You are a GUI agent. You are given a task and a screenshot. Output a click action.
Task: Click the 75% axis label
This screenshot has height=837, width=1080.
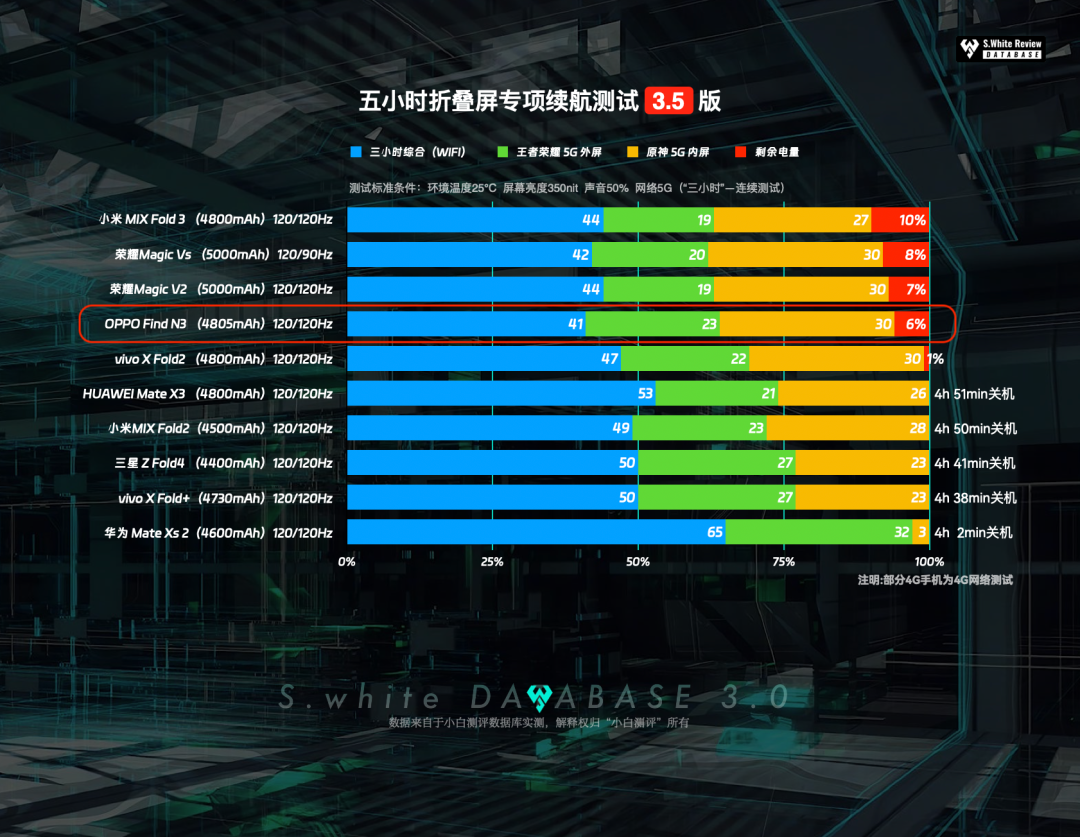coord(783,561)
